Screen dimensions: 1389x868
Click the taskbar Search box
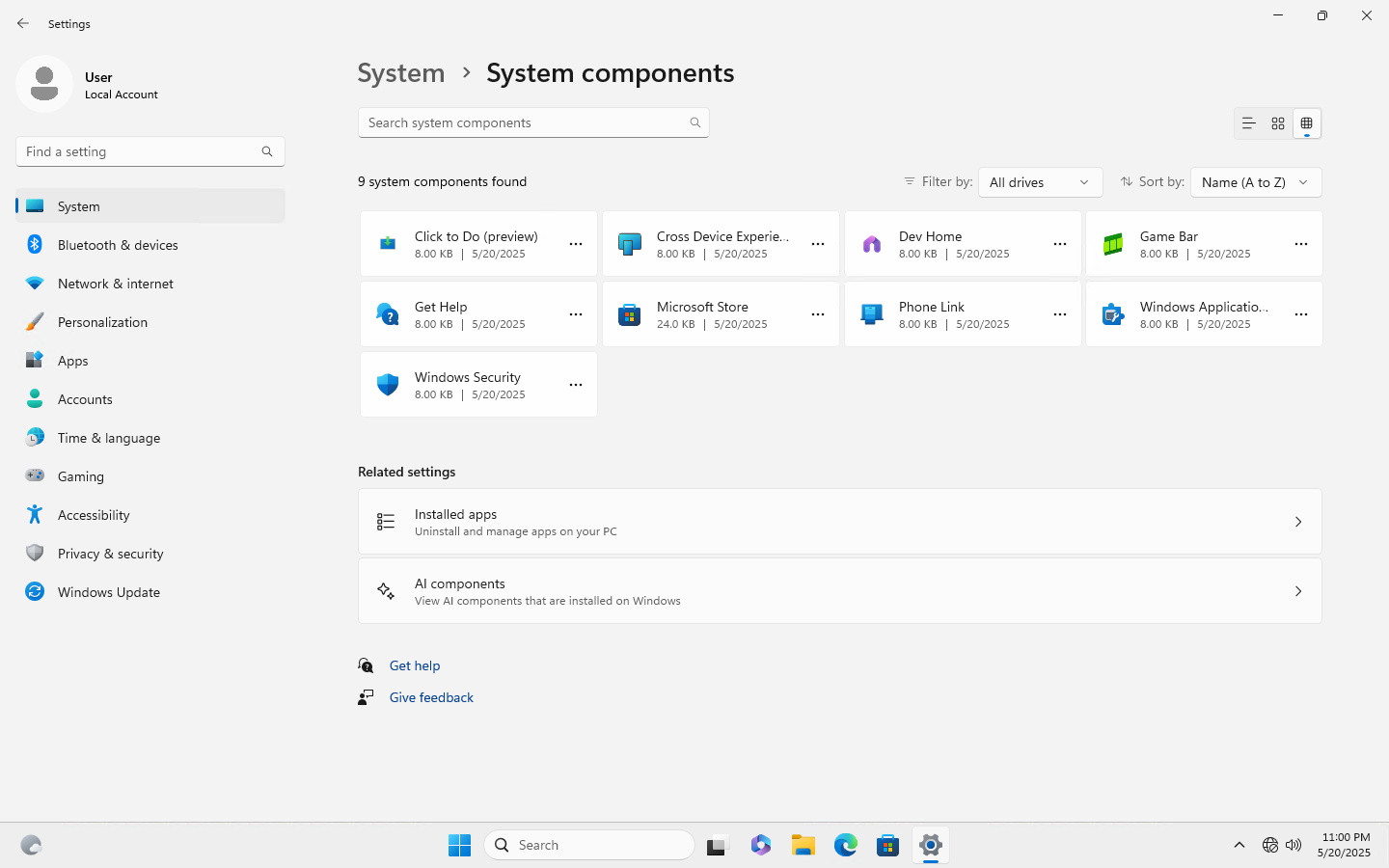coord(589,845)
